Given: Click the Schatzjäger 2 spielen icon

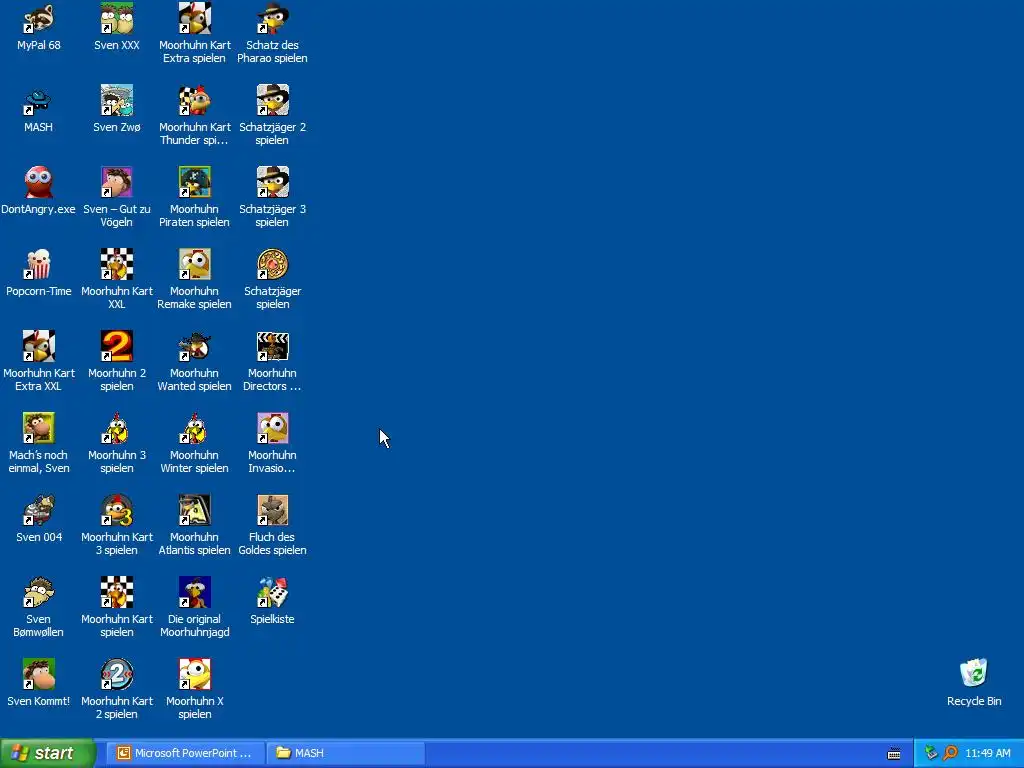Looking at the screenshot, I should [272, 101].
